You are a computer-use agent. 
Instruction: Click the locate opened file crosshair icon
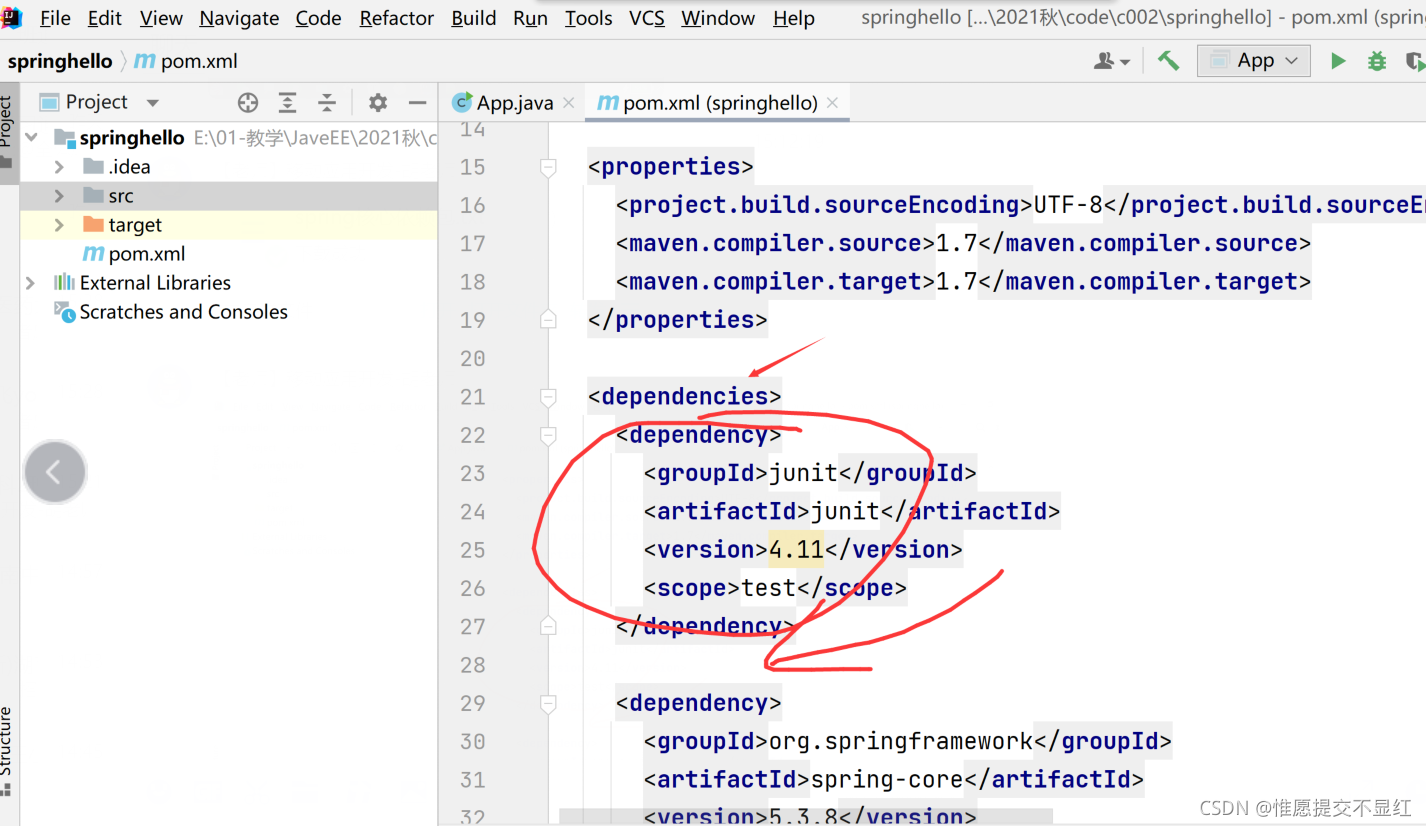point(248,102)
